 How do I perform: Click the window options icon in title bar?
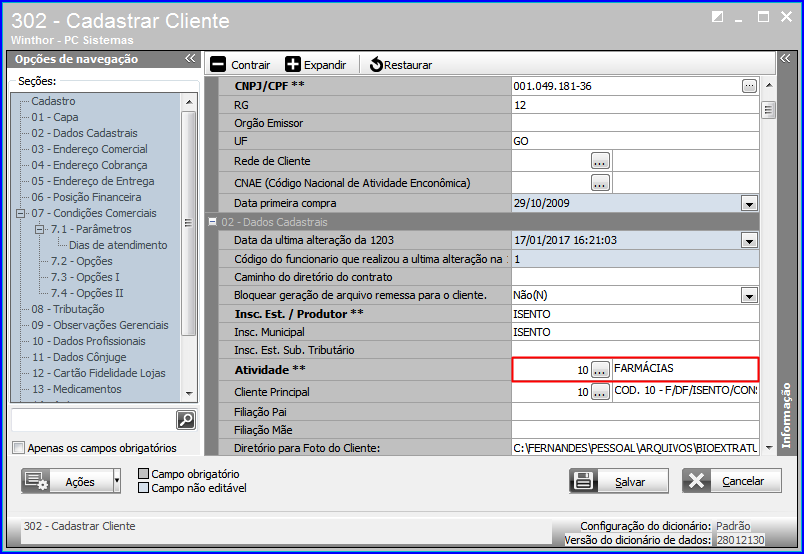(x=717, y=17)
